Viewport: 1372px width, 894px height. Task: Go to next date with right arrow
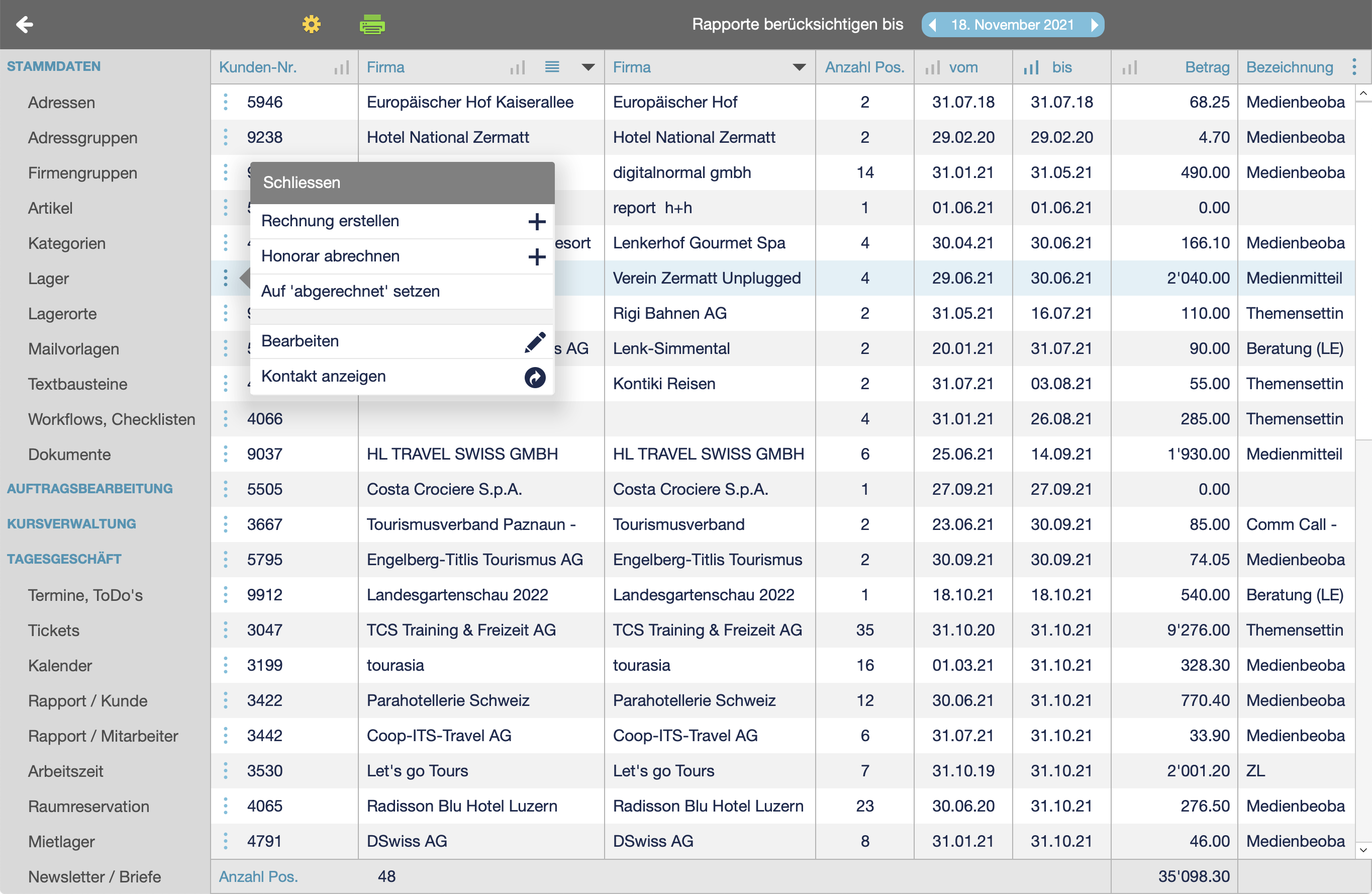(1094, 25)
